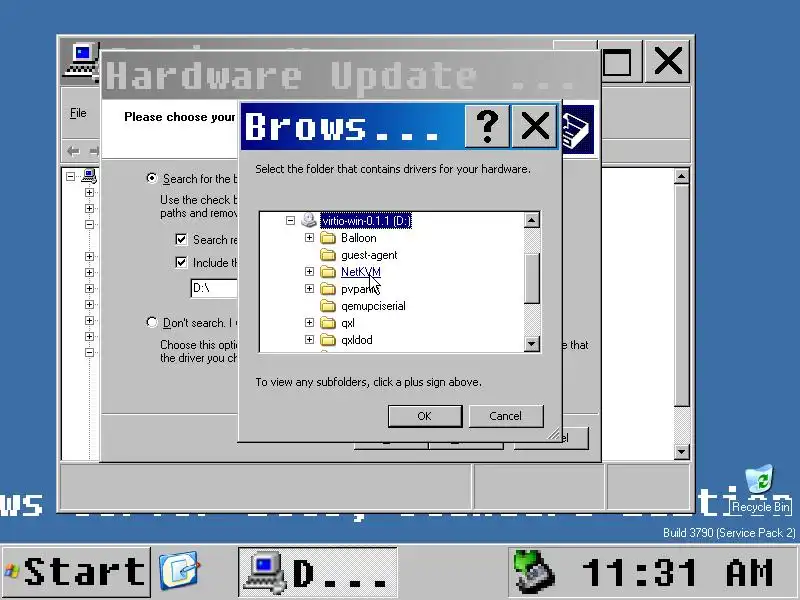
Task: Click the pvpanic folder icon
Action: [x=328, y=289]
